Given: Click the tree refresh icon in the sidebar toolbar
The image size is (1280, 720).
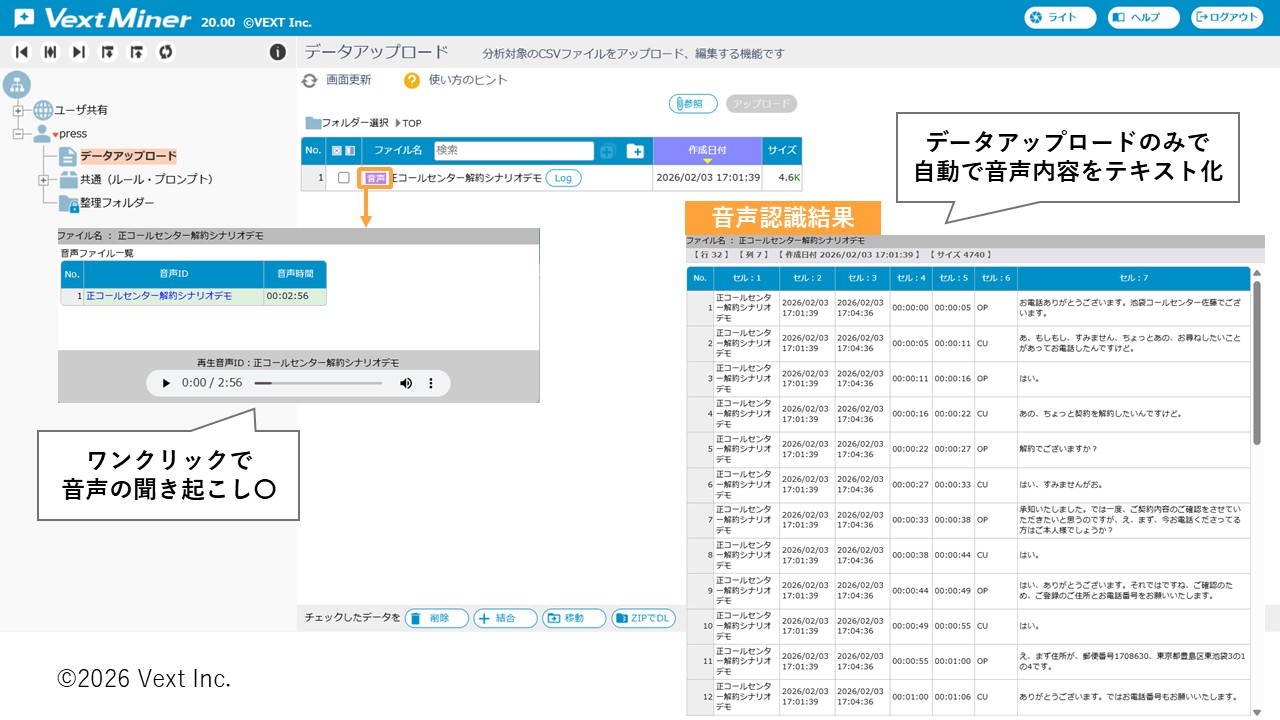Looking at the screenshot, I should [x=166, y=52].
